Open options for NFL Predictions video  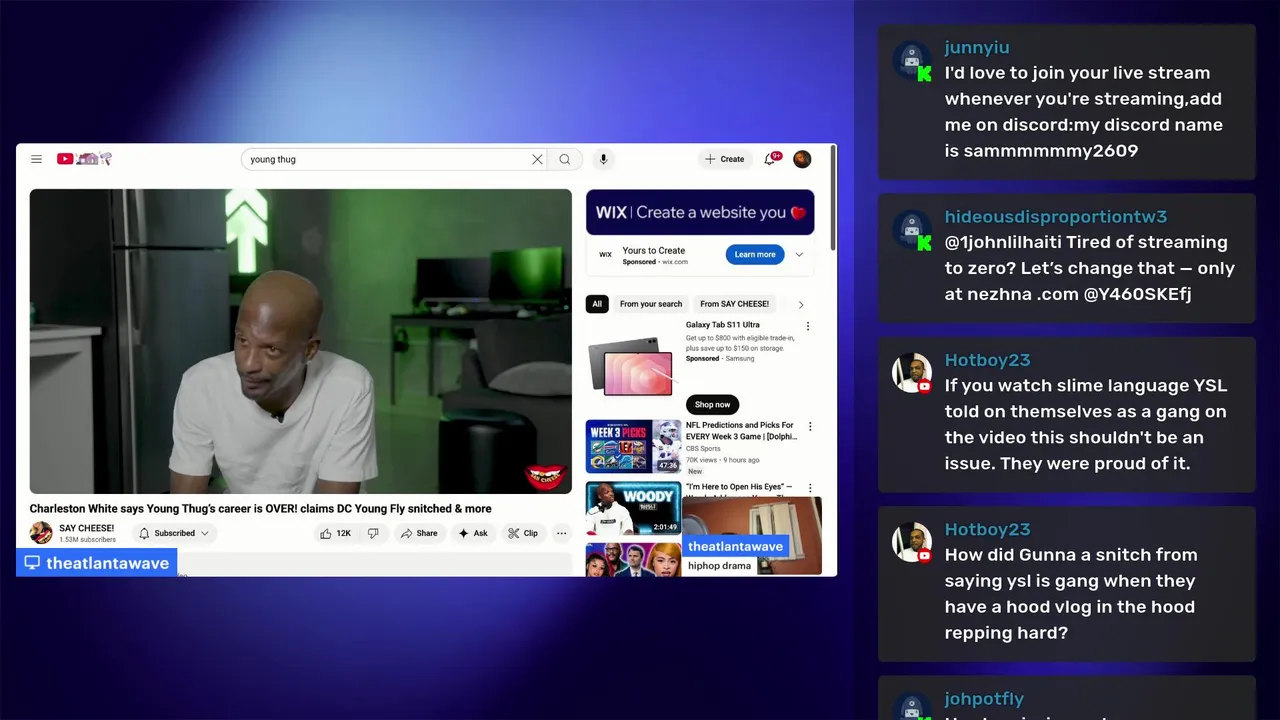coord(810,427)
